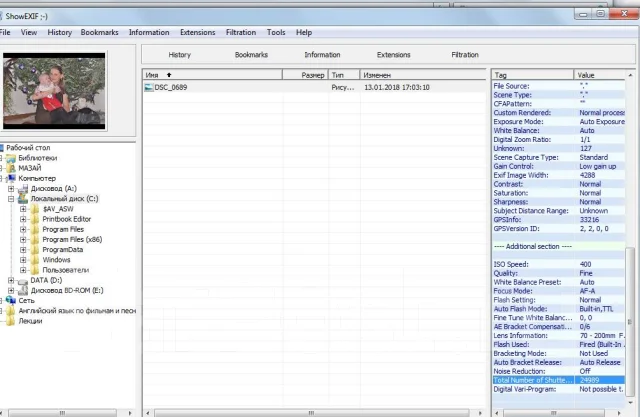Click the Value column header
The height and width of the screenshot is (417, 640).
coord(599,75)
